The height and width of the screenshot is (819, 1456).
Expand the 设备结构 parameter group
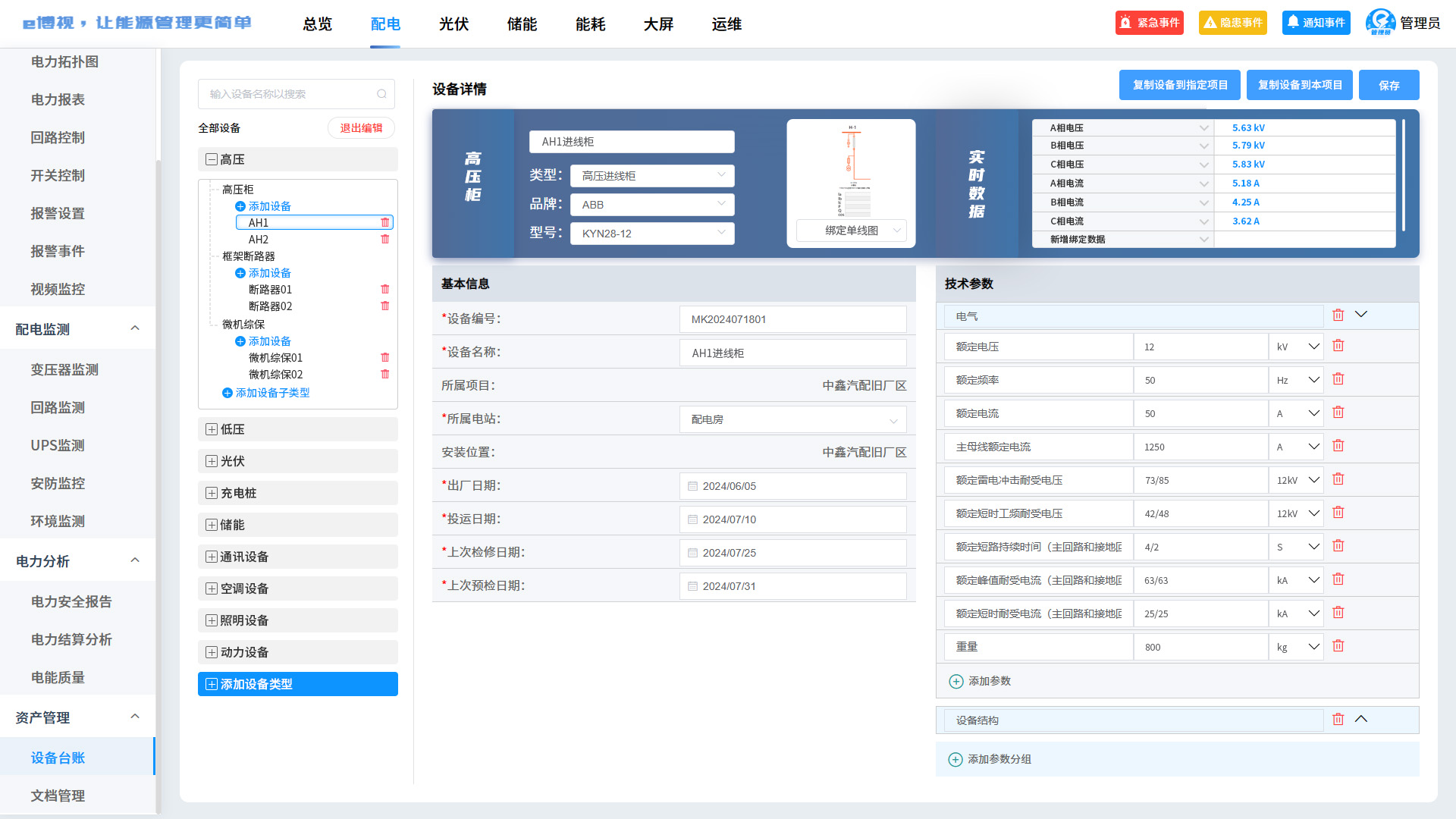(x=1361, y=719)
